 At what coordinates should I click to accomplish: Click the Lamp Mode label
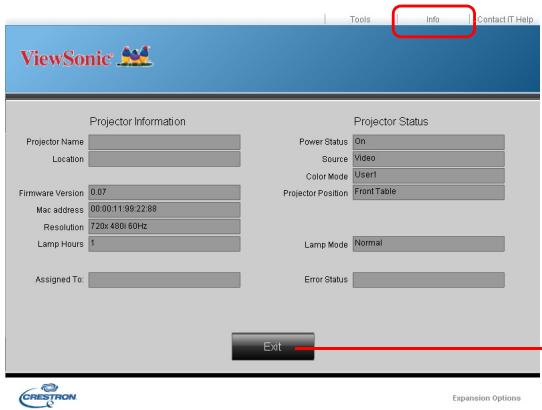[x=326, y=245]
